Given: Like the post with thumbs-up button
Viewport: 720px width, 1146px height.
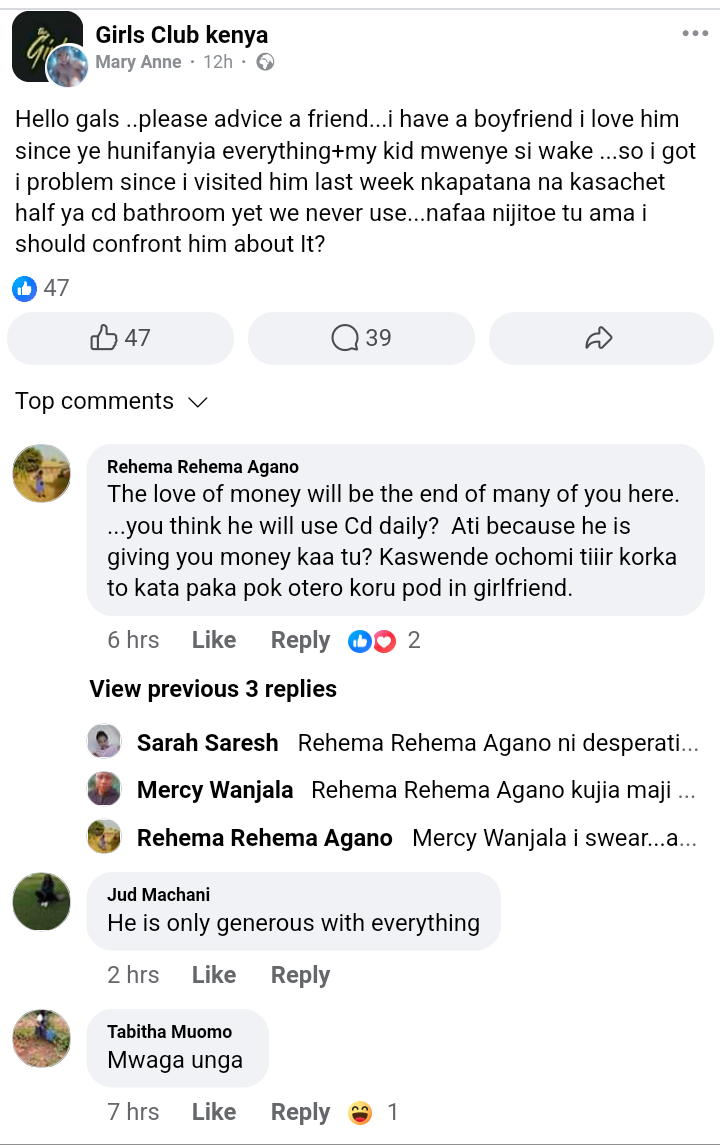Looking at the screenshot, I should 120,339.
